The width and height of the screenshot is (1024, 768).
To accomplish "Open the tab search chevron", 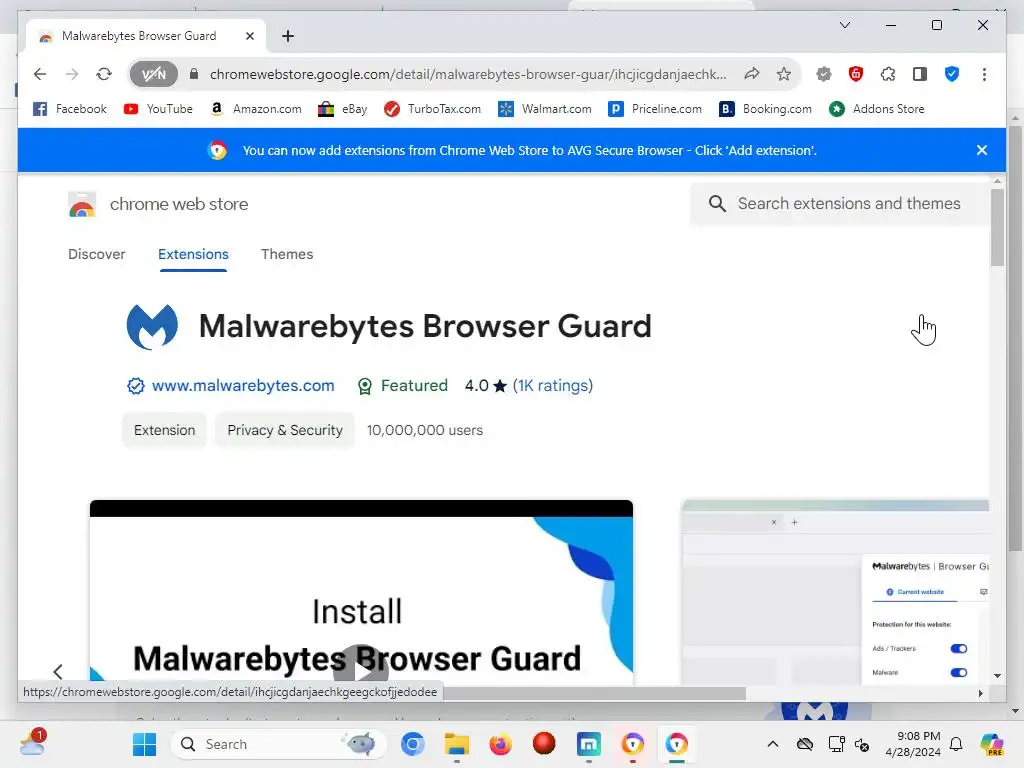I will click(x=844, y=25).
